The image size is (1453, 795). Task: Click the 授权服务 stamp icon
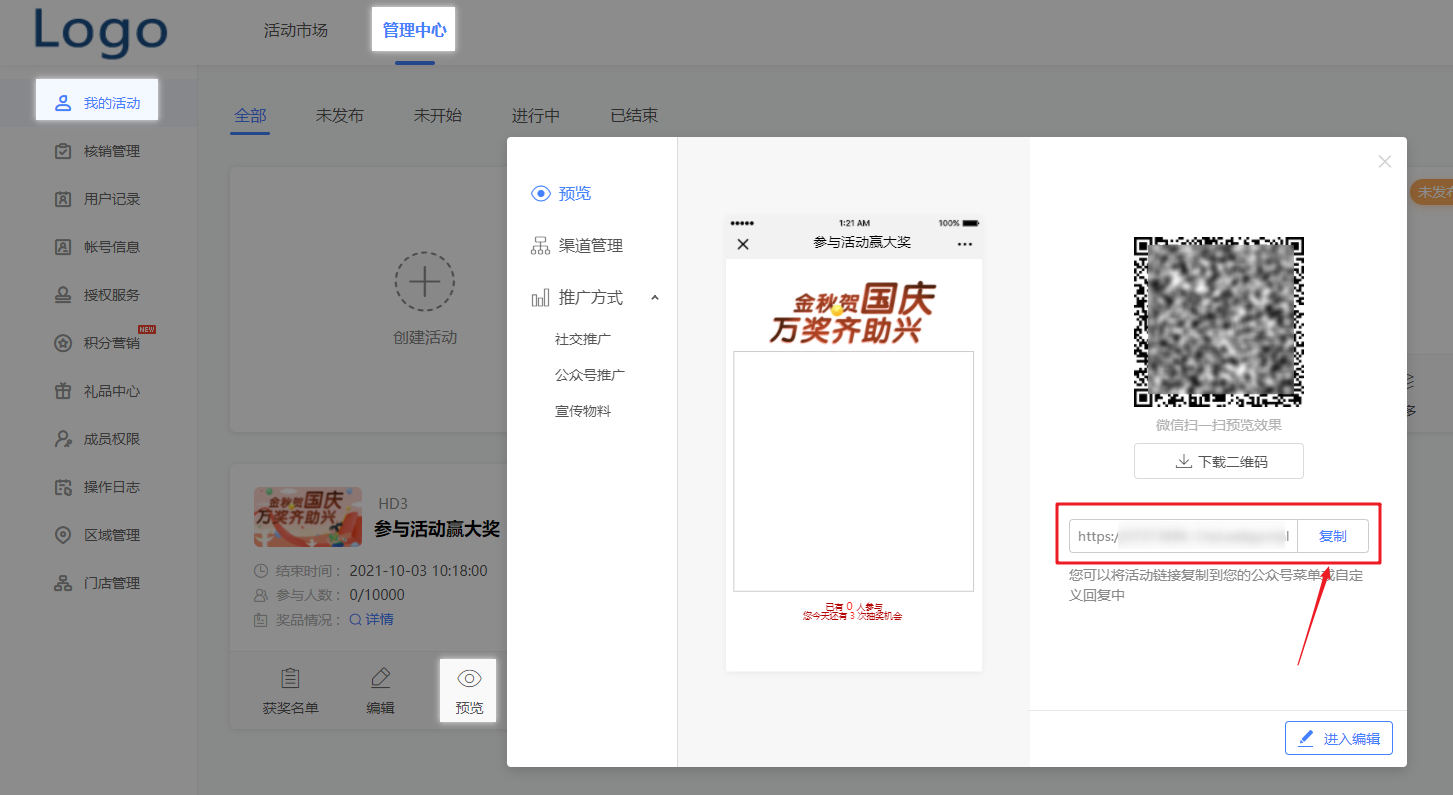point(63,295)
